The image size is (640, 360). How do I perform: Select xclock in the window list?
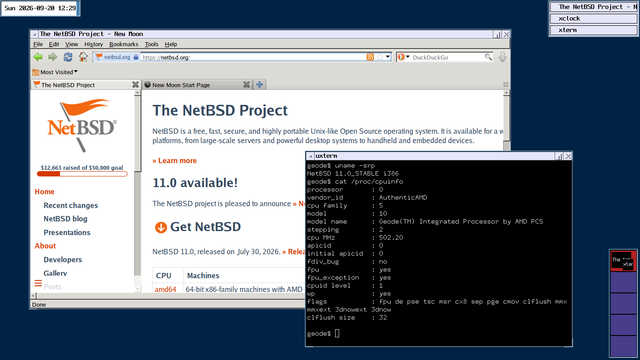coord(593,18)
